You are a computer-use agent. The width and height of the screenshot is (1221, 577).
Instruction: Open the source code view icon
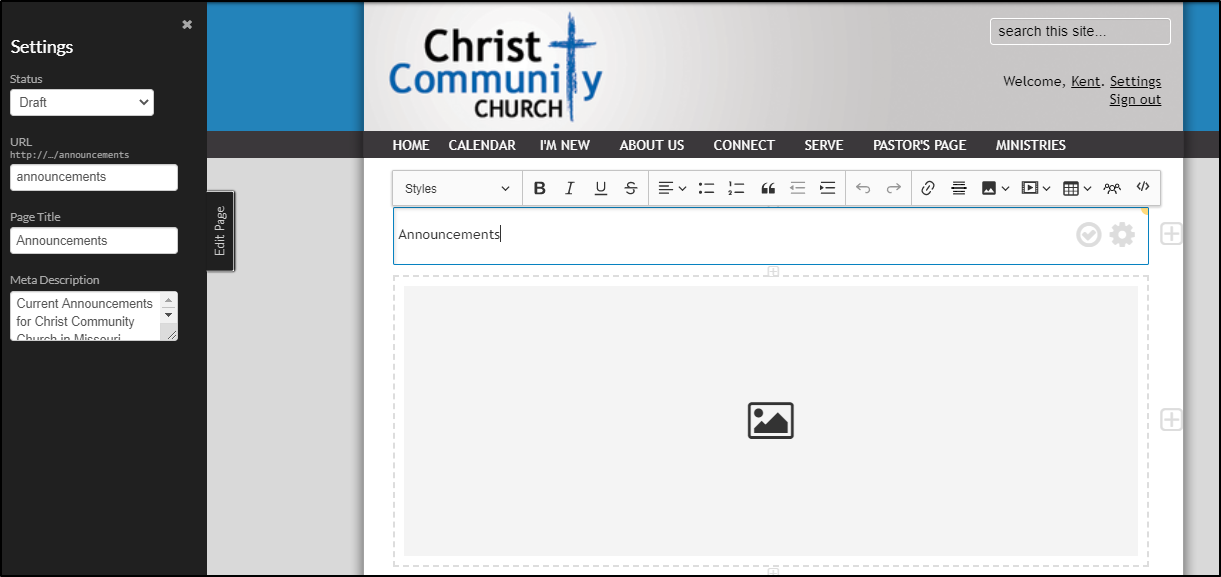1143,187
